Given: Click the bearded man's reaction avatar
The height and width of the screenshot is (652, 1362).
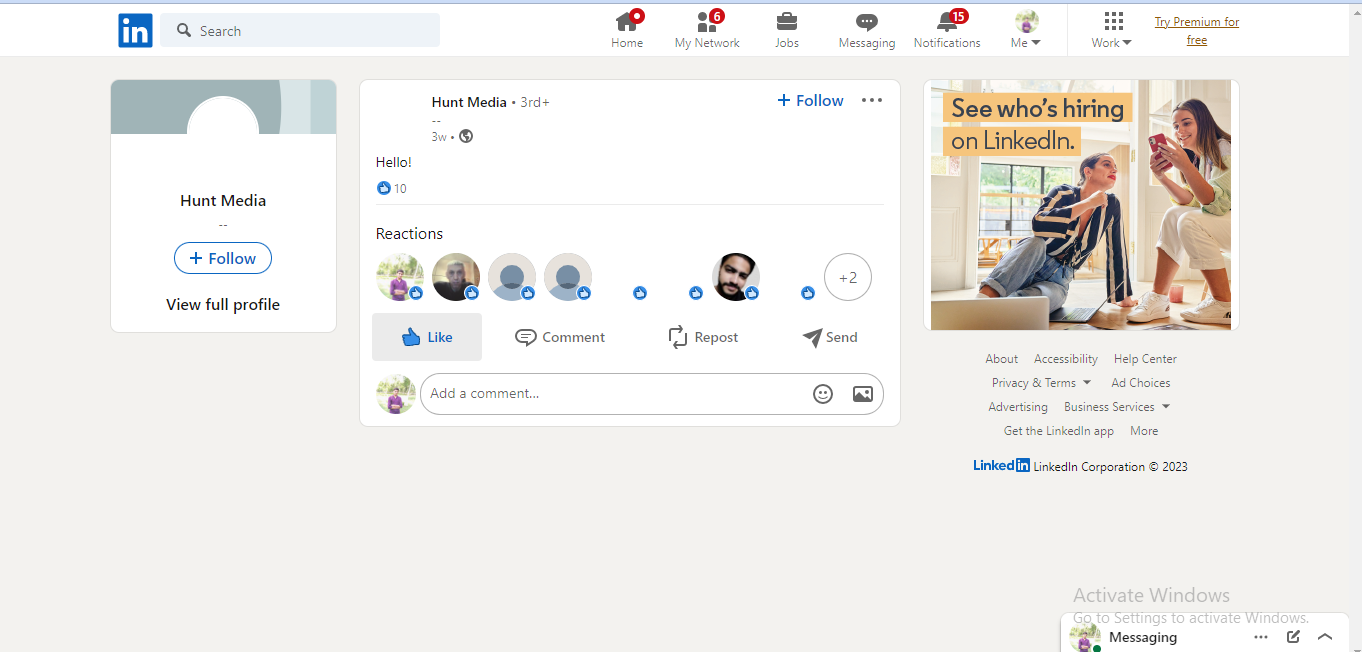Looking at the screenshot, I should coord(736,277).
